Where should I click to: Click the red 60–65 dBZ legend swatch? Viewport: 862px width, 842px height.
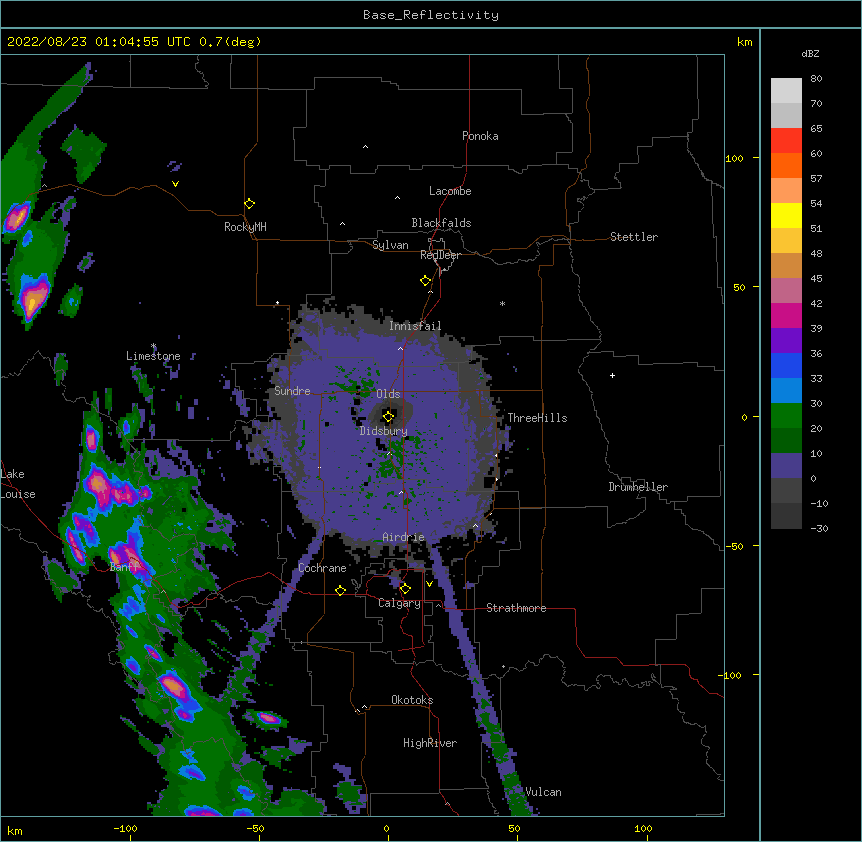[x=786, y=141]
